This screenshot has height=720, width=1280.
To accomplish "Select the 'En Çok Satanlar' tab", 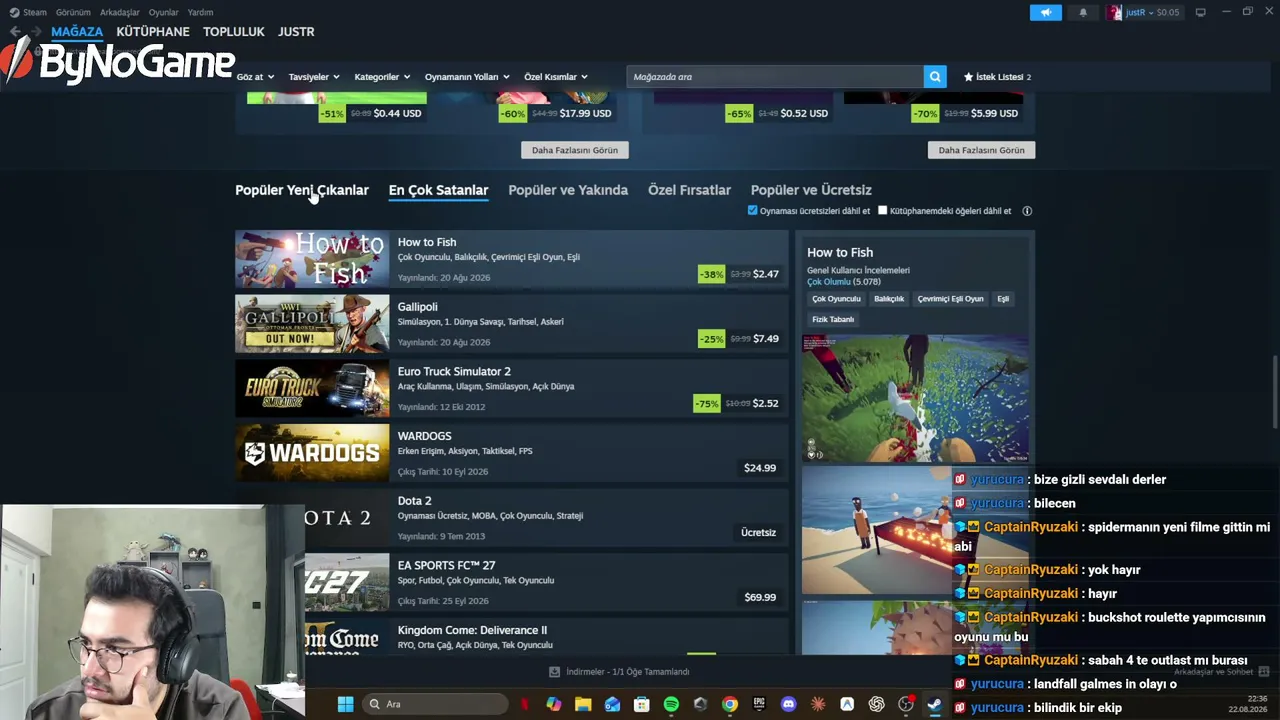I will [438, 190].
